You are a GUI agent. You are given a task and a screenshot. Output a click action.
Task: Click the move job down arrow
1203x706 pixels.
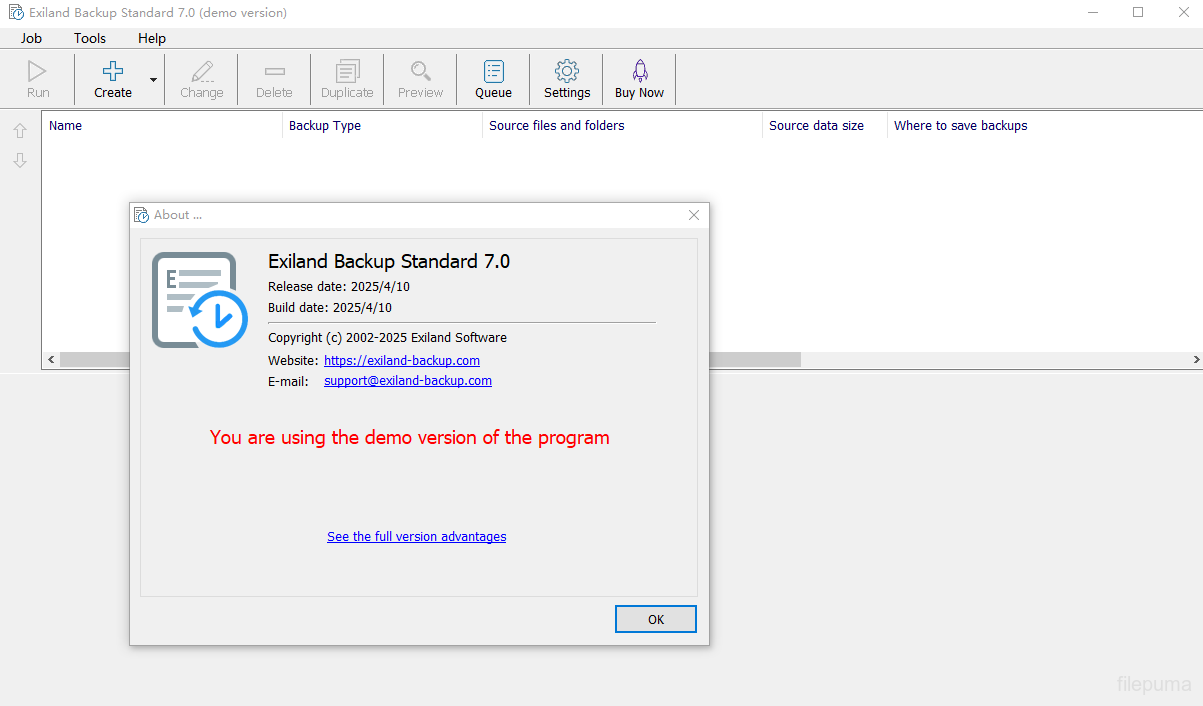pyautogui.click(x=20, y=161)
